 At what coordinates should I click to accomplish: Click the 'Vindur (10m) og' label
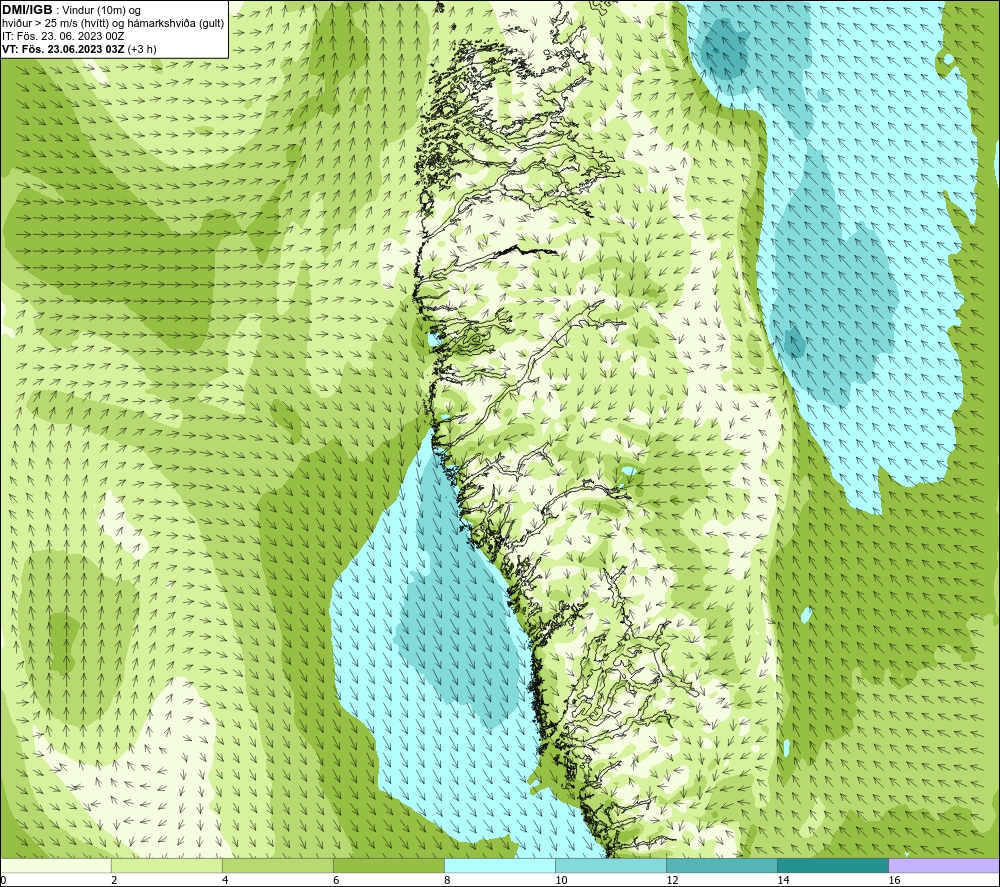click(x=103, y=11)
